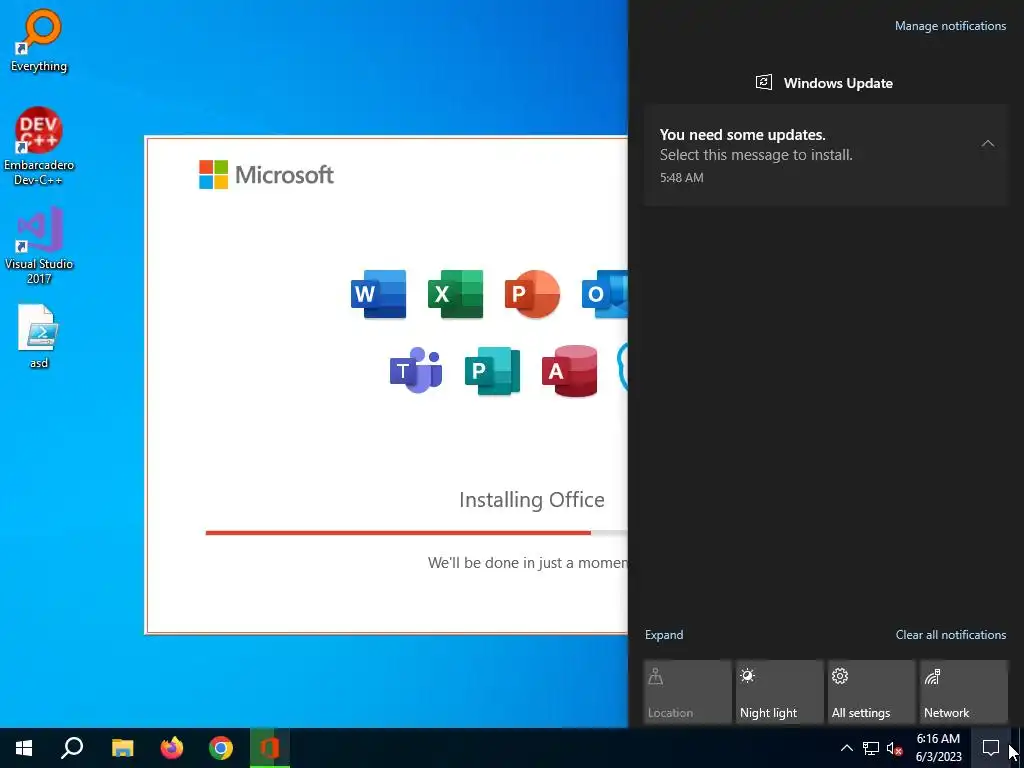Open the Network quick action

(x=964, y=692)
